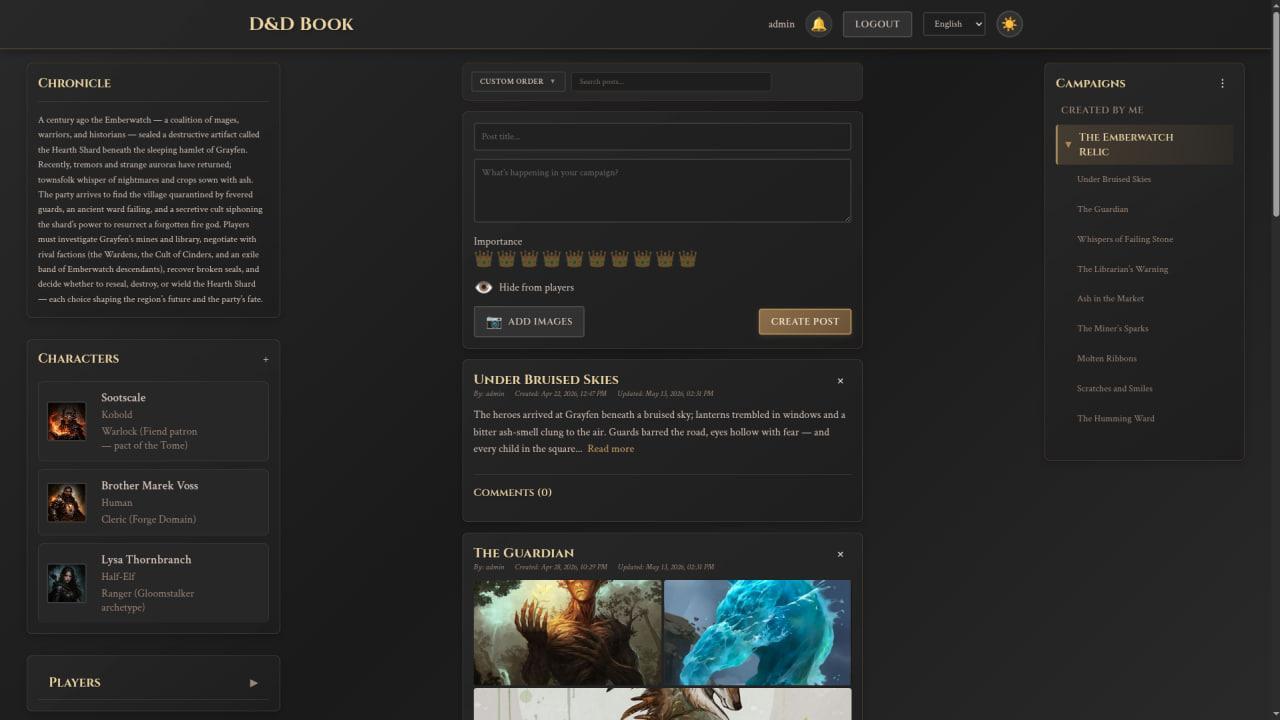1280x720 pixels.
Task: Toggle the Hide from players eye
Action: click(484, 287)
